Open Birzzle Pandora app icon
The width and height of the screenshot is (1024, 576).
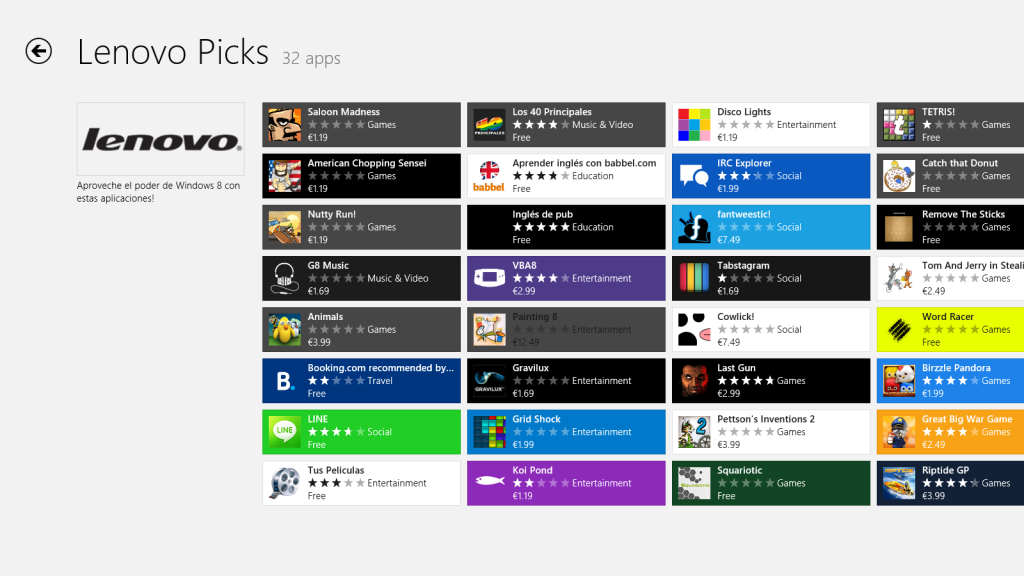tap(899, 381)
